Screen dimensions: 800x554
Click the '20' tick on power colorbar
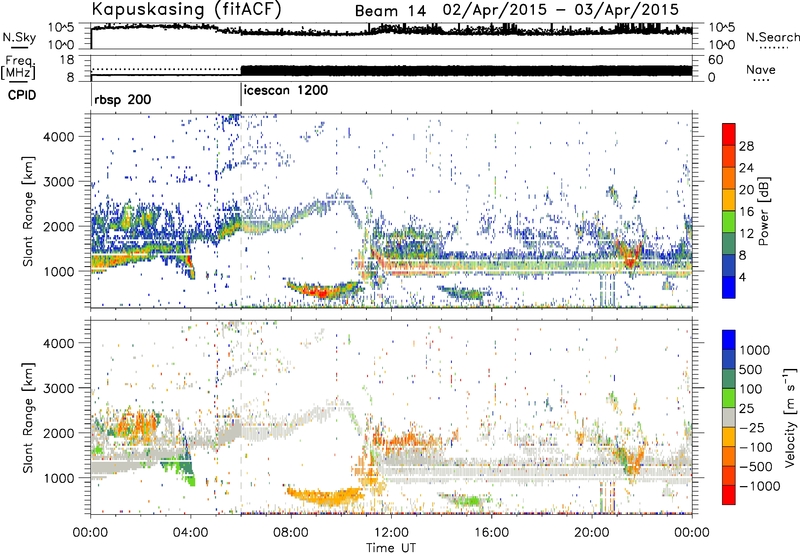[746, 190]
